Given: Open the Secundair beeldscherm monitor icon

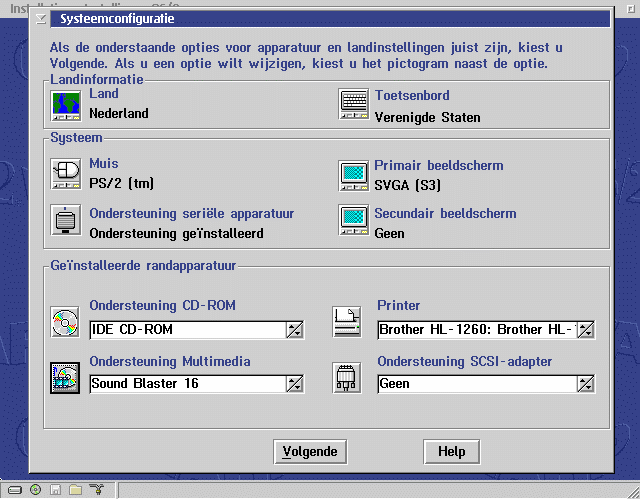Looking at the screenshot, I should 353,220.
